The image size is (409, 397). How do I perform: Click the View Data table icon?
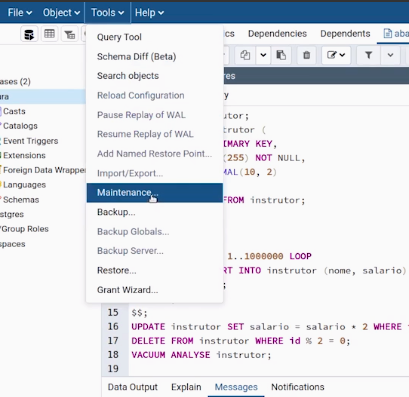tap(49, 34)
